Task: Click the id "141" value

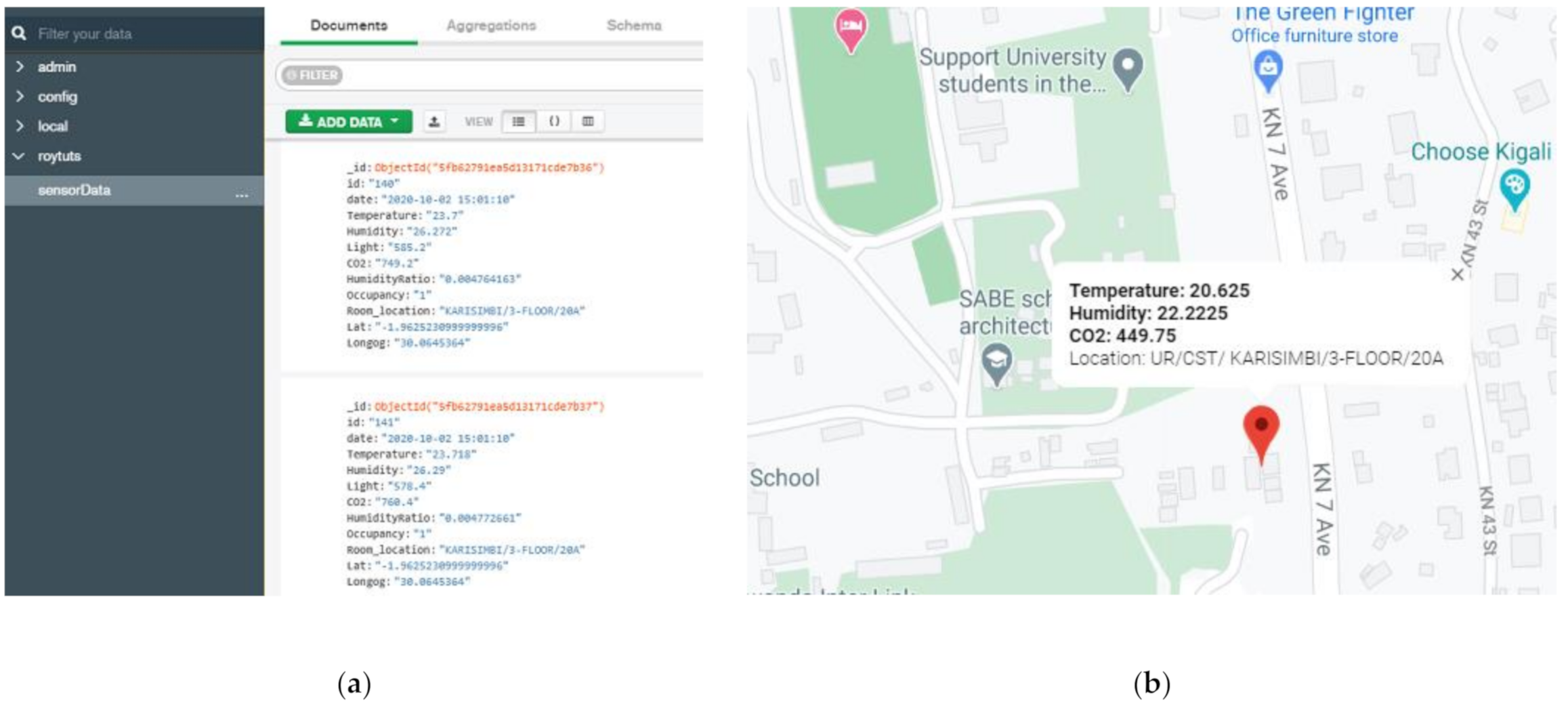Action: tap(384, 423)
